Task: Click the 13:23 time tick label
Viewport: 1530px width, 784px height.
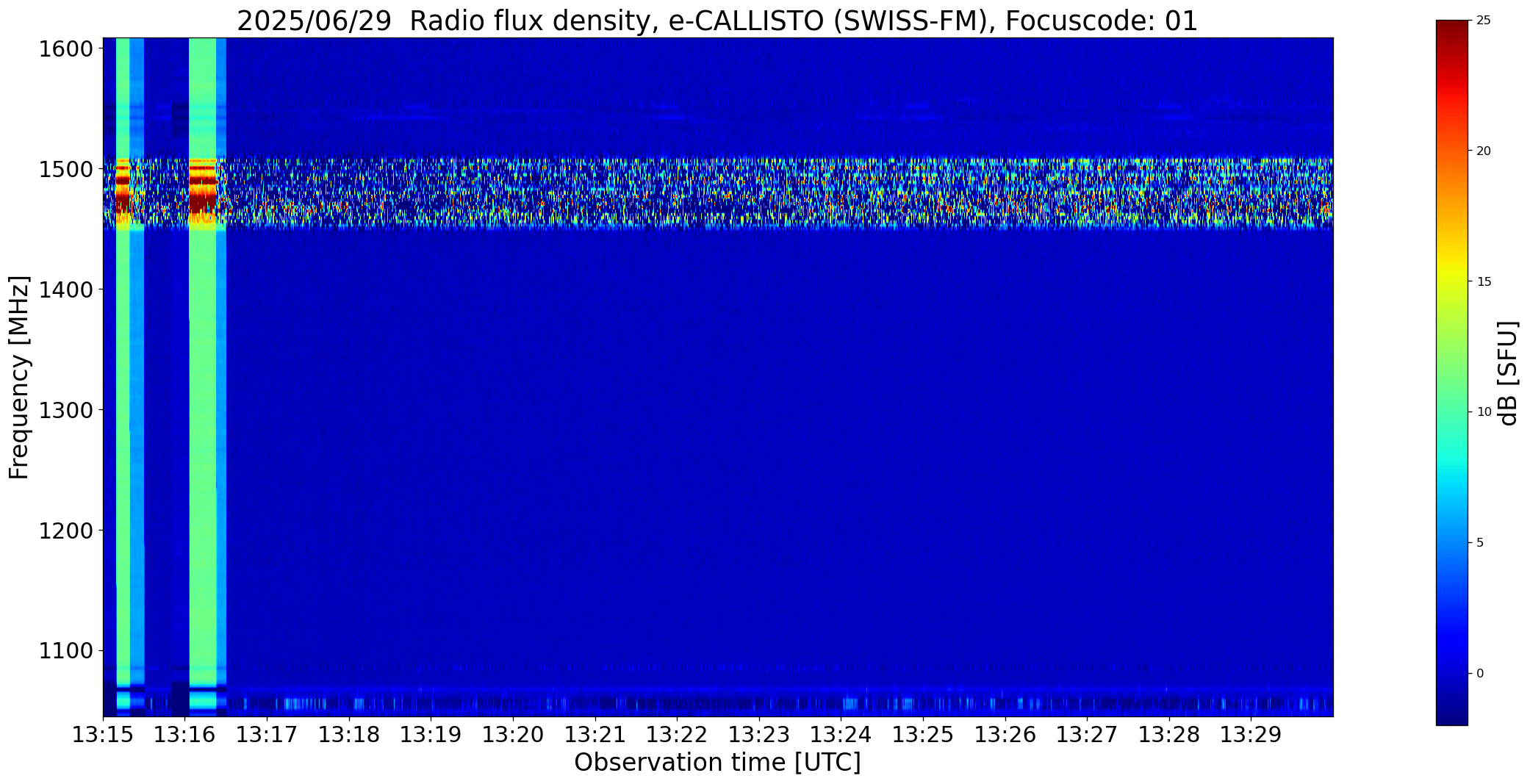Action: (x=759, y=735)
